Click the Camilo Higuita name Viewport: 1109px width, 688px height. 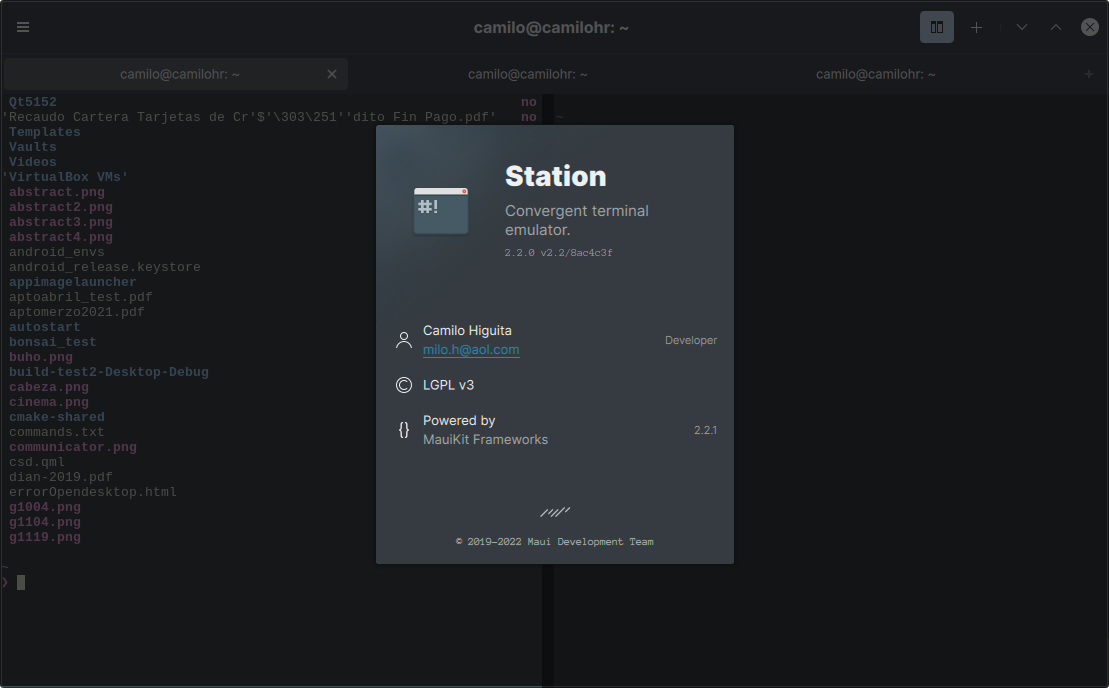467,330
